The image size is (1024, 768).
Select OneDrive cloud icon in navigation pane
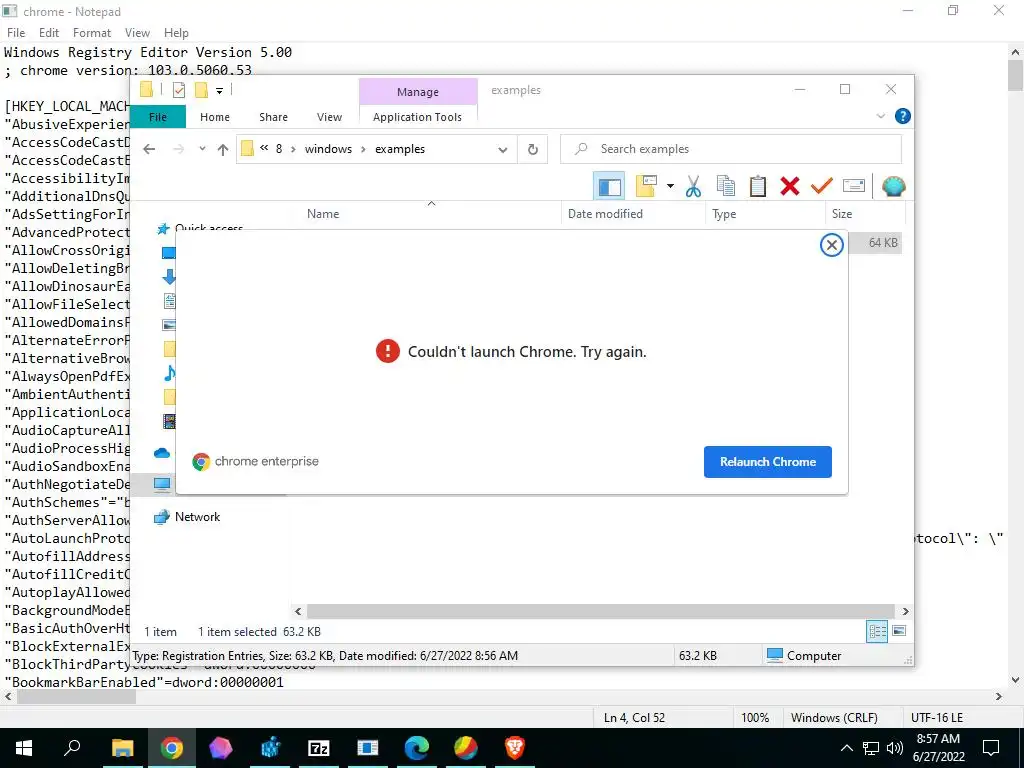[162, 453]
